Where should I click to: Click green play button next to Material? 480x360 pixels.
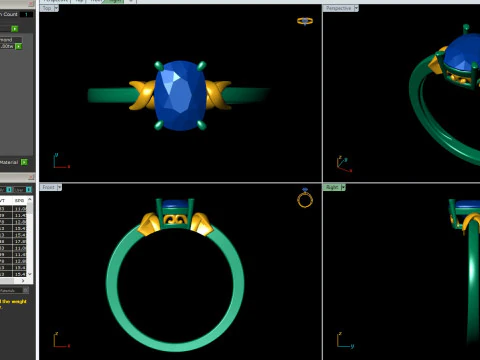(24, 162)
